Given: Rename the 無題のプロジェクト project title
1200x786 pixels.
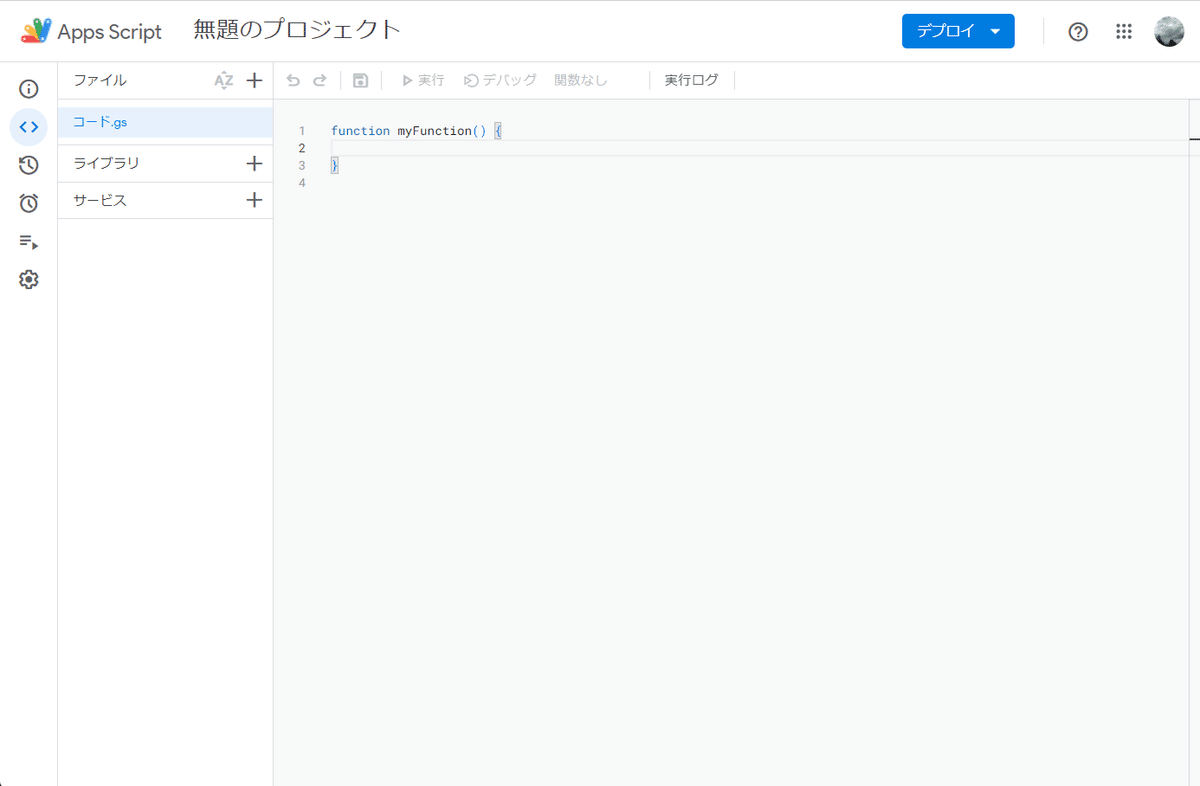Looking at the screenshot, I should [297, 30].
